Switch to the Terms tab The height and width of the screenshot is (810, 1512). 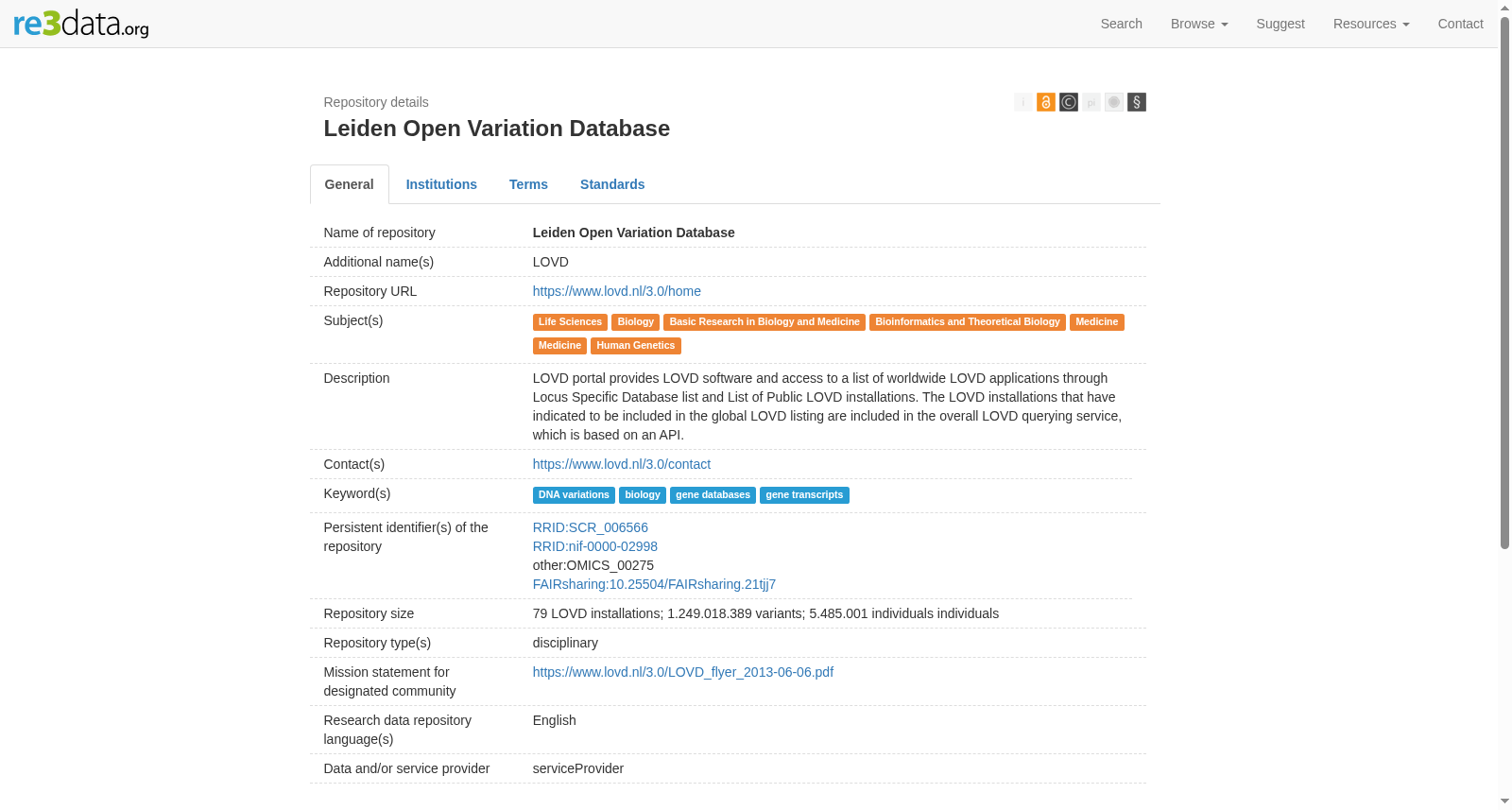pos(528,184)
